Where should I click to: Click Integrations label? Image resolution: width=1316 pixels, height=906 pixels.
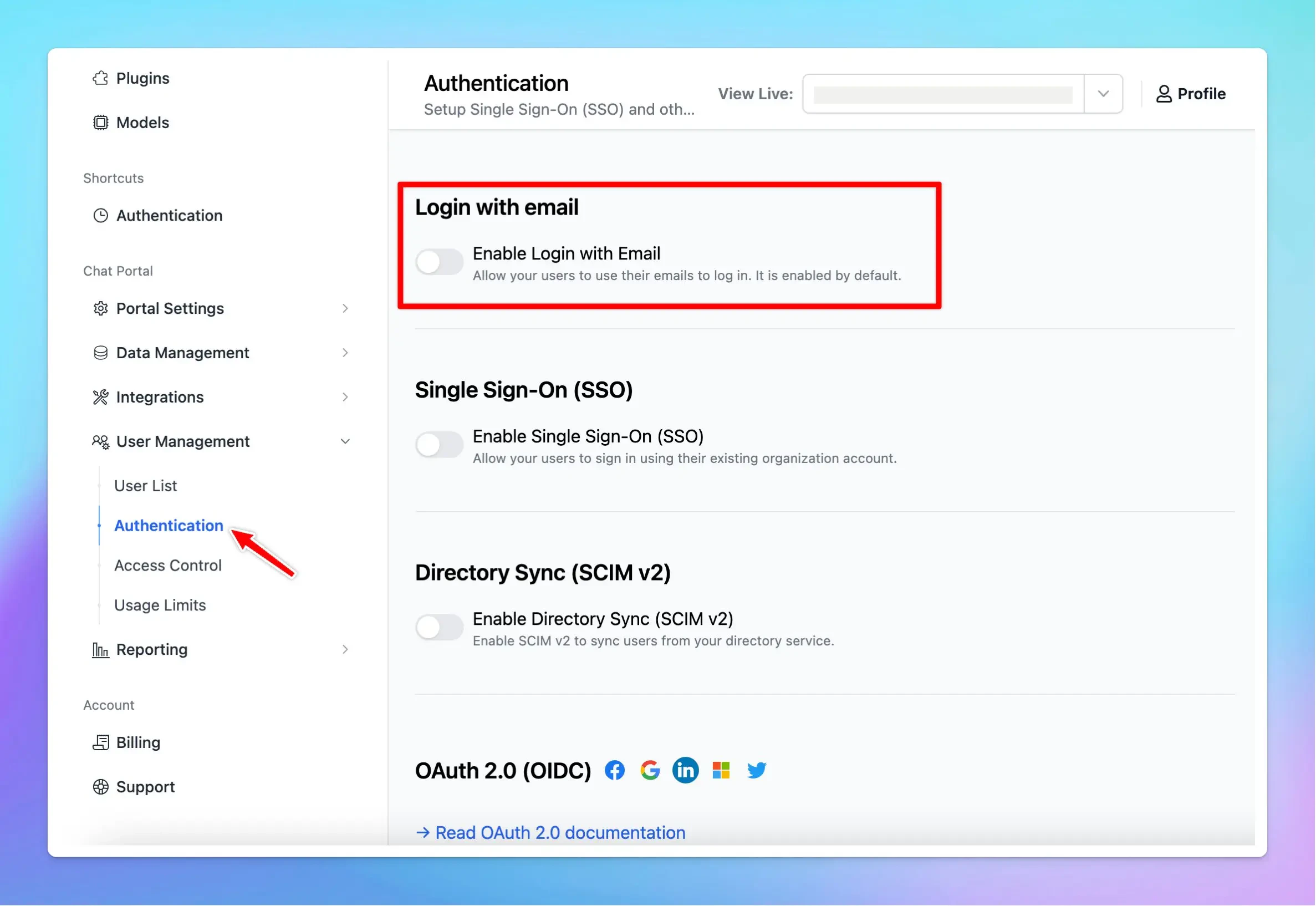click(x=160, y=398)
